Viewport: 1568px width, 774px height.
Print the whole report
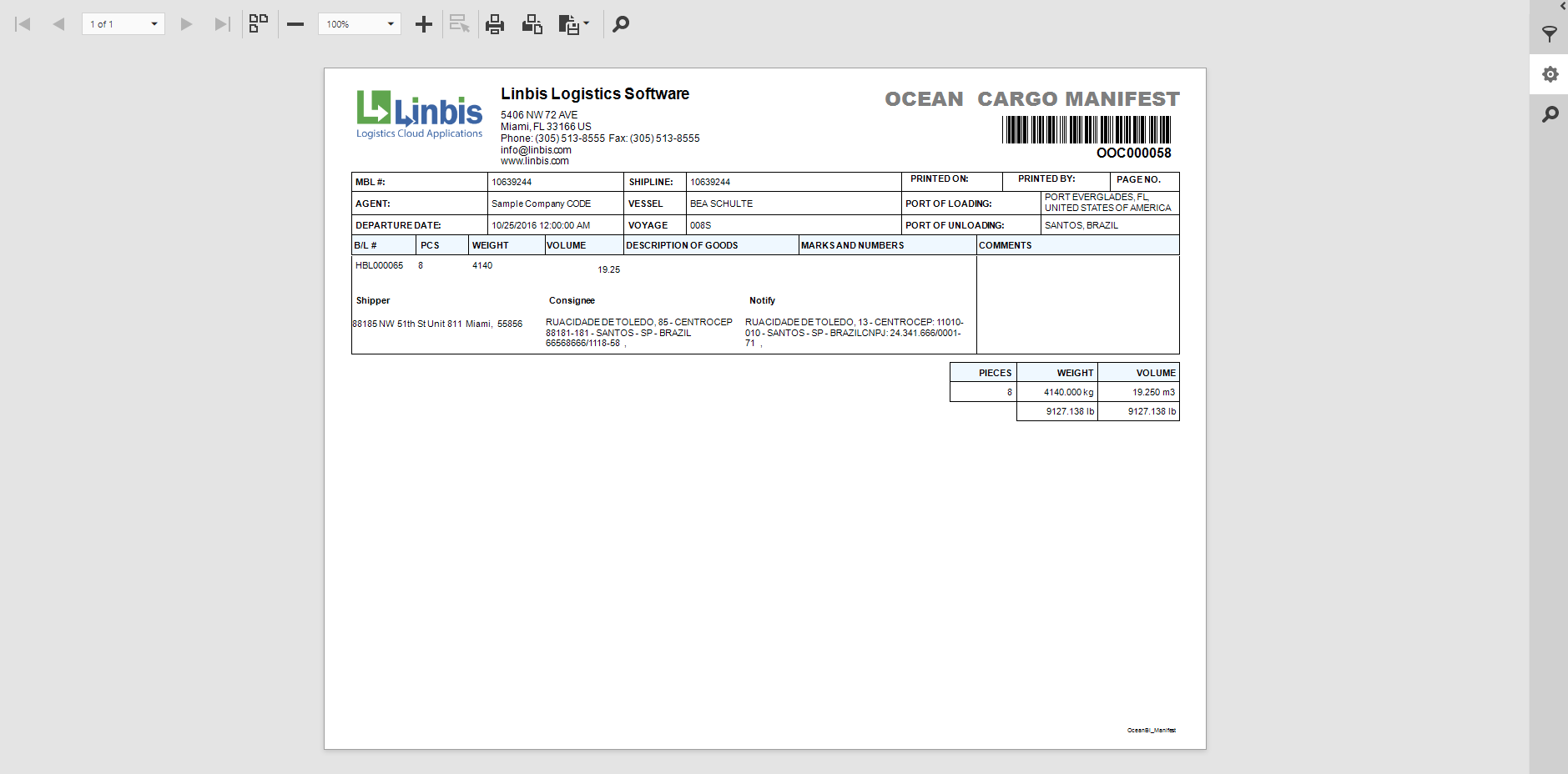tap(495, 24)
